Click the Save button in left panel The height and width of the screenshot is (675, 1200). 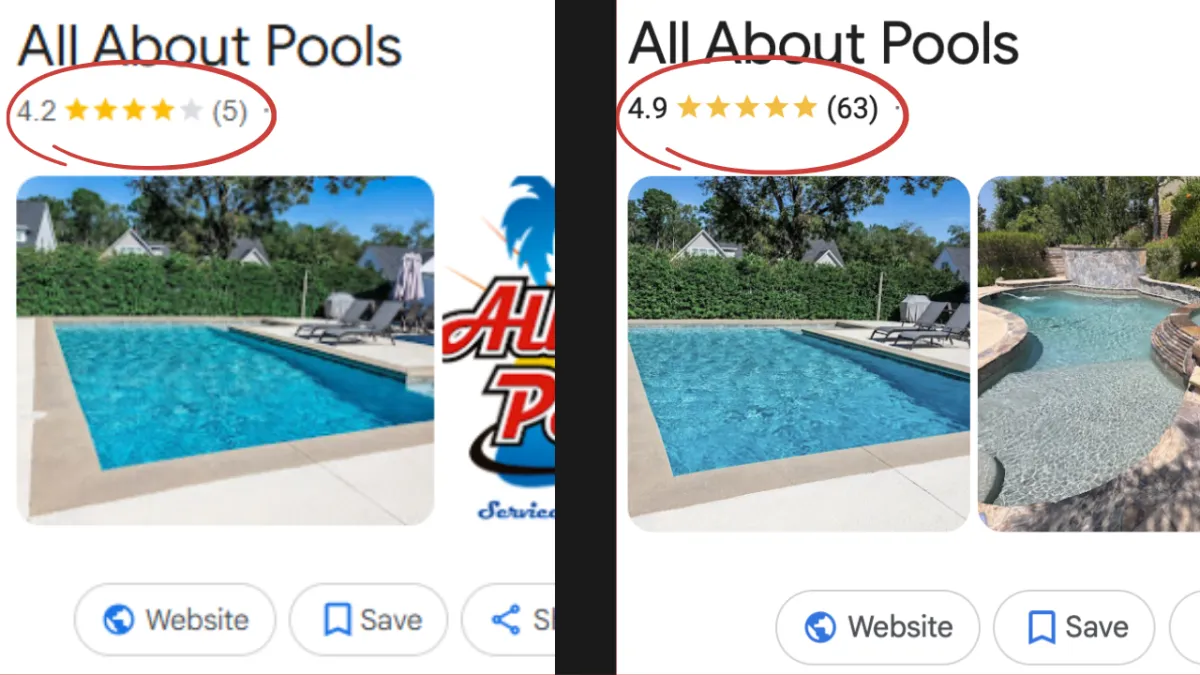point(368,620)
